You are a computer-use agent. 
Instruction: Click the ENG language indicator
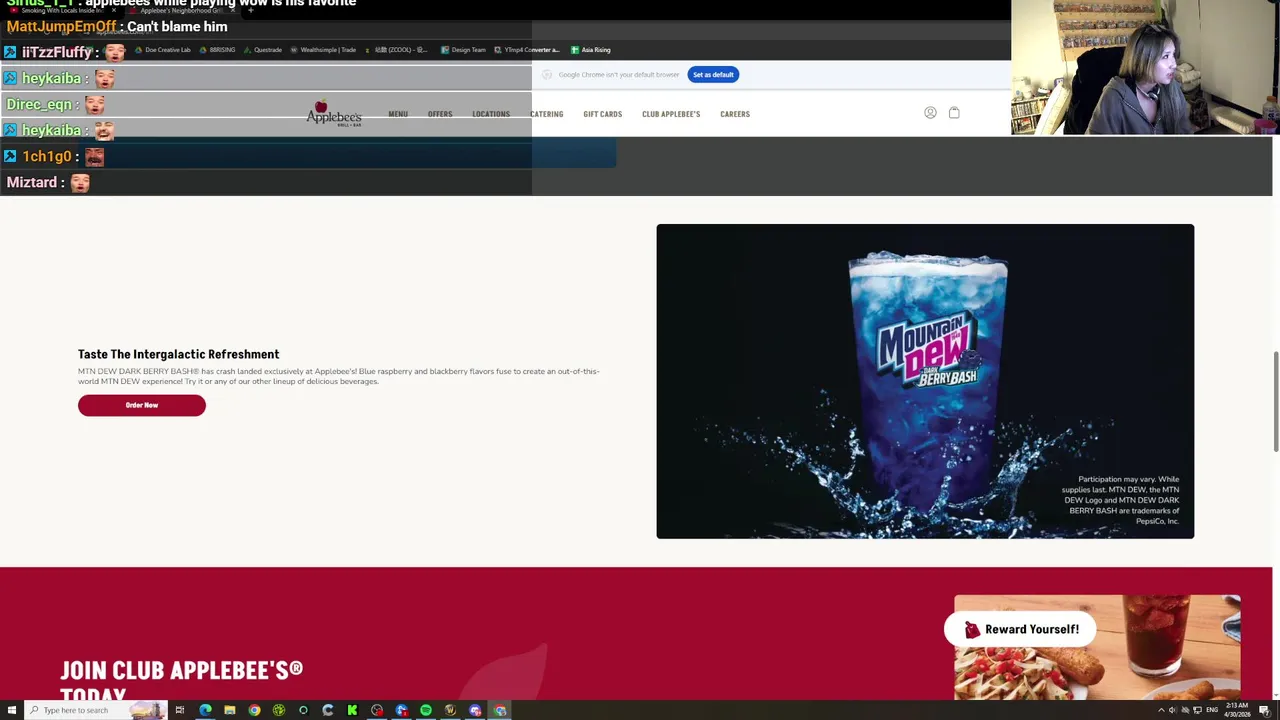(1212, 710)
